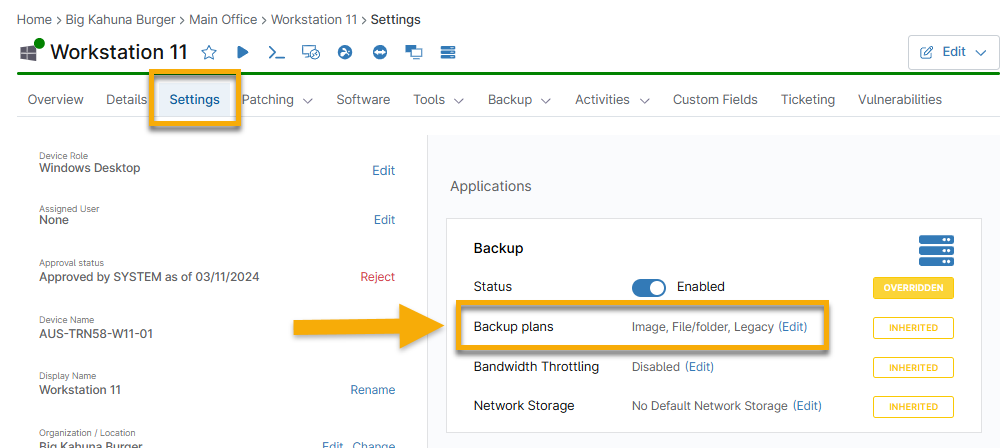Click the play (run action) icon
The image size is (1002, 448).
click(242, 52)
